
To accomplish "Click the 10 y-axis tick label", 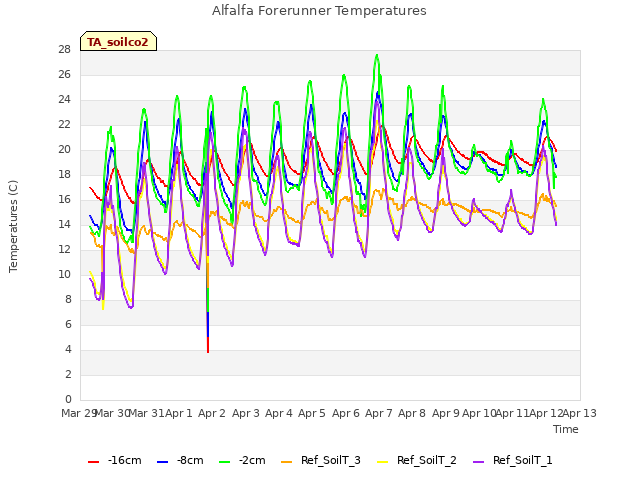I will tap(65, 275).
